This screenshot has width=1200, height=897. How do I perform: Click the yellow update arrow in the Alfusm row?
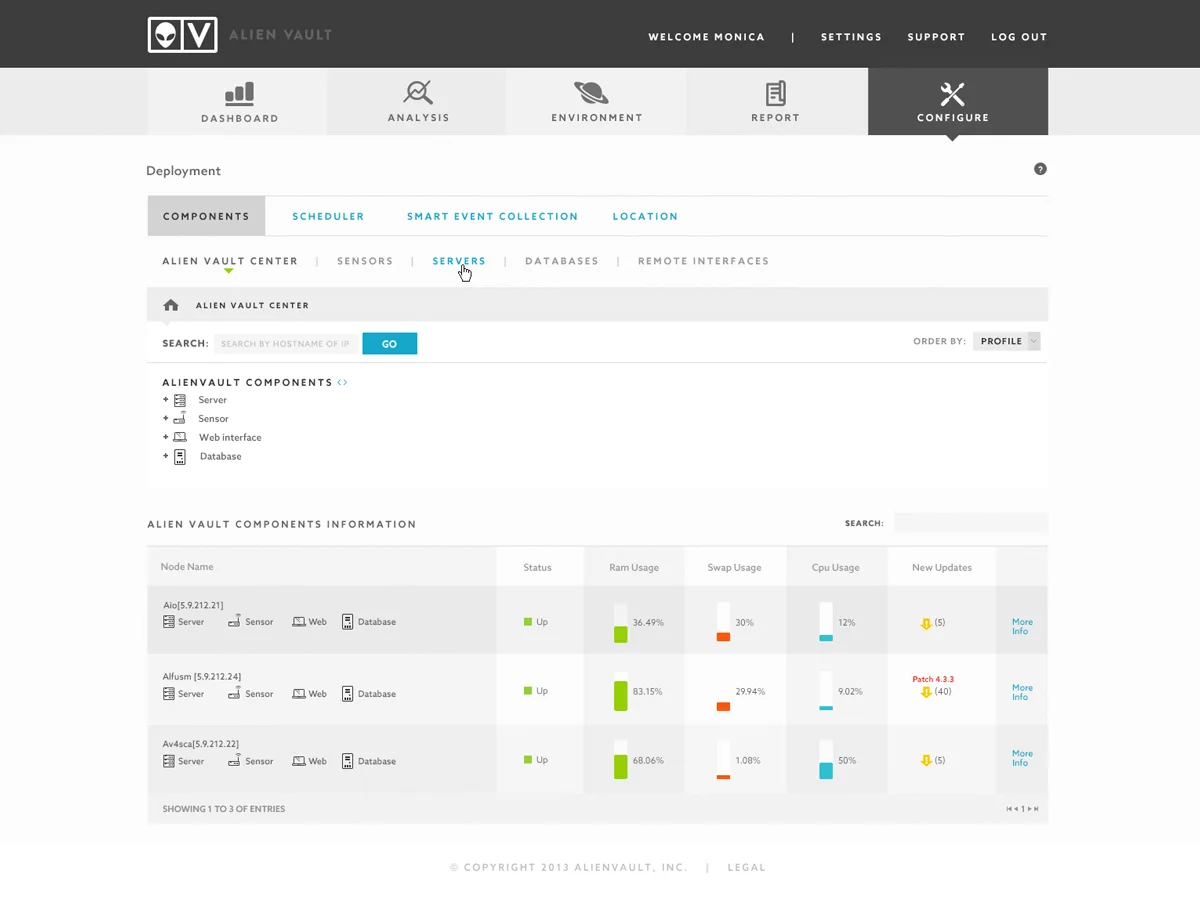pyautogui.click(x=926, y=692)
